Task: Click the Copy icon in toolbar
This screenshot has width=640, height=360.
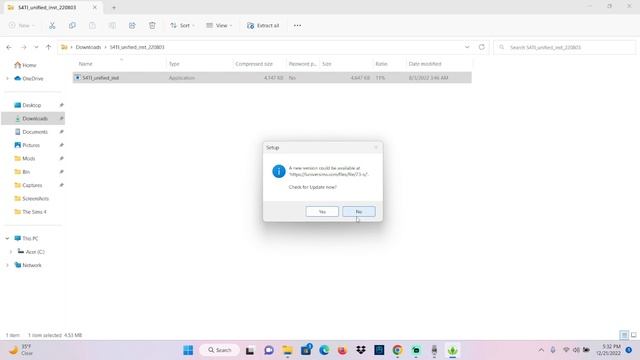Action: [x=72, y=25]
